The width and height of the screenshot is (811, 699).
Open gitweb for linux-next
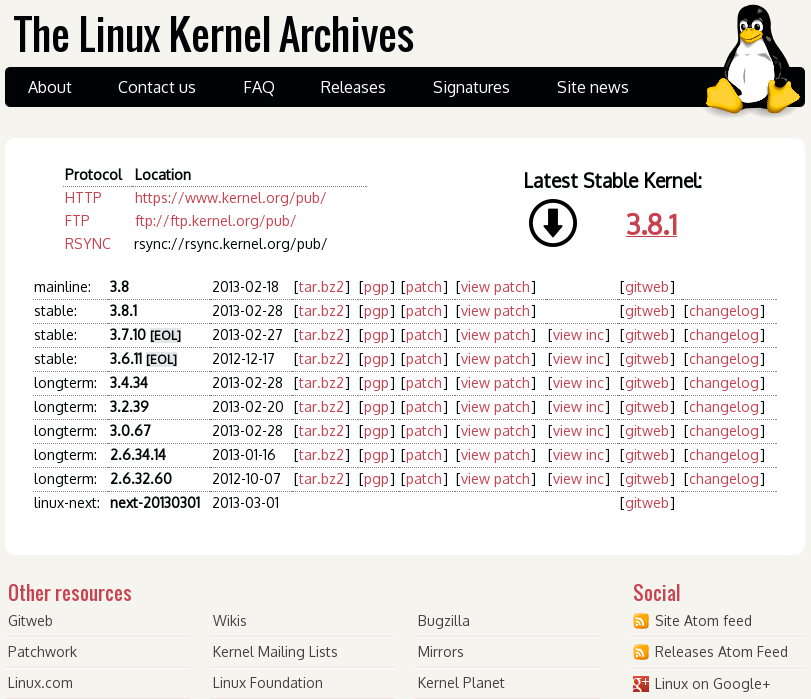click(647, 503)
